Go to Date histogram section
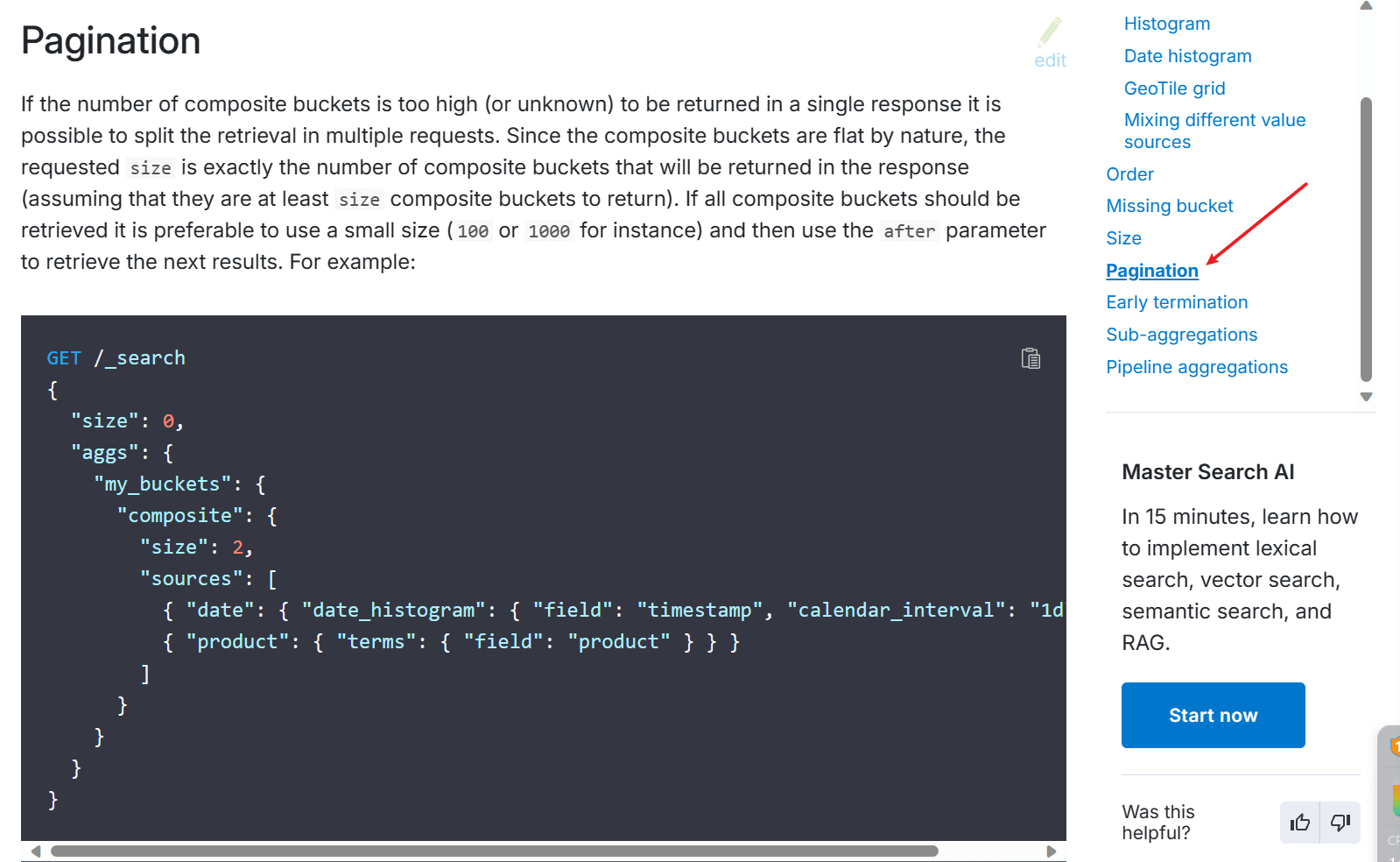1400x862 pixels. (x=1187, y=56)
